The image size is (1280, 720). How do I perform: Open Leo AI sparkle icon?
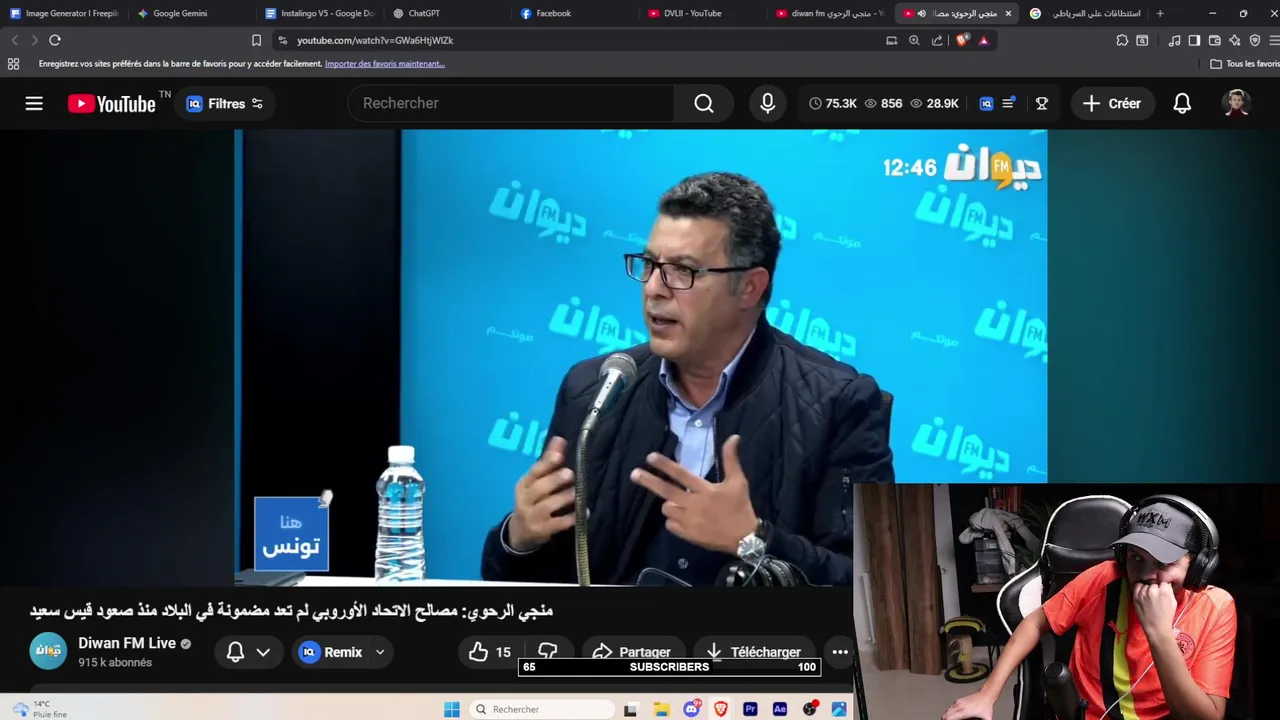1234,40
